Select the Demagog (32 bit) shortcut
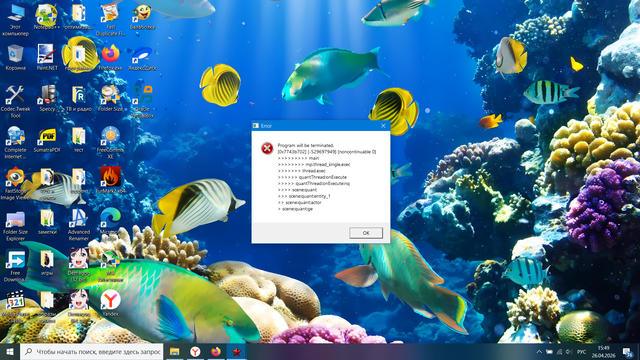The height and width of the screenshot is (360, 640). (x=79, y=265)
